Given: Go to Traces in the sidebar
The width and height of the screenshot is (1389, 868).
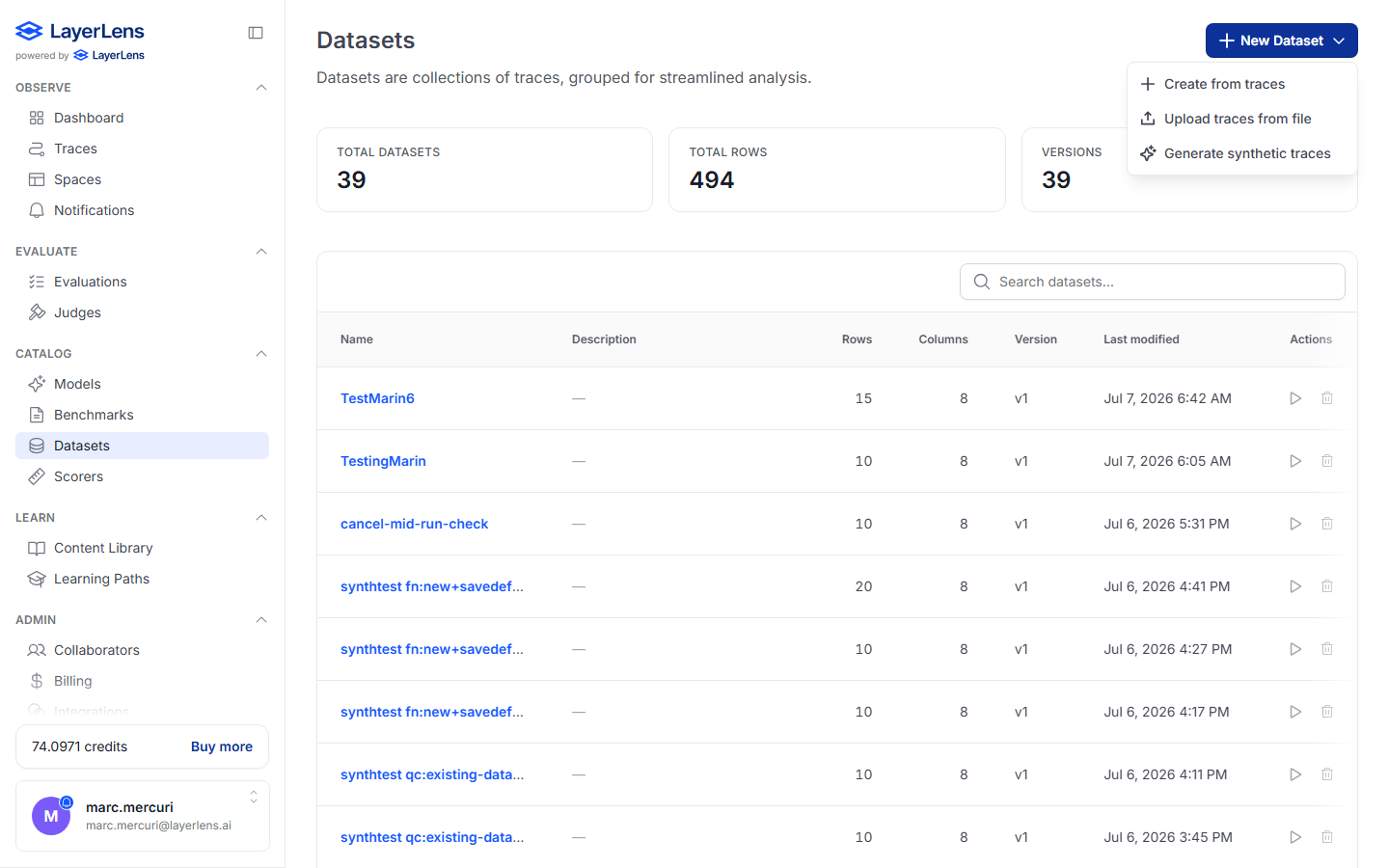Looking at the screenshot, I should pos(142,149).
